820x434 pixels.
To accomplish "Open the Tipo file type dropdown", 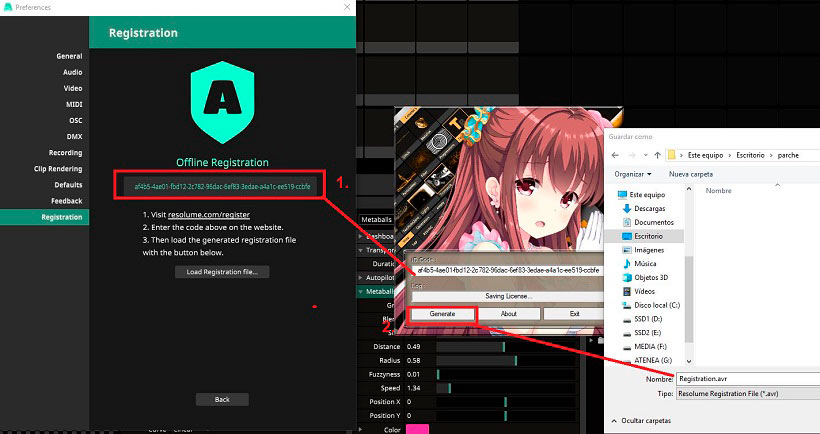I will [748, 394].
